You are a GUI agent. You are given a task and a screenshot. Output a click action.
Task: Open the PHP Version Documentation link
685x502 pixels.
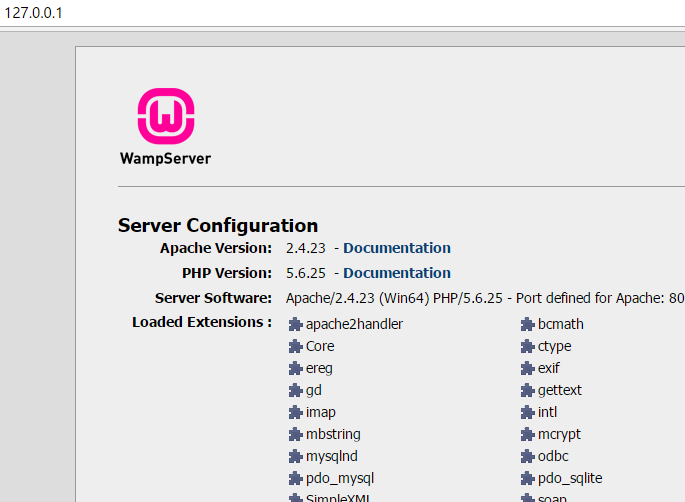(397, 273)
